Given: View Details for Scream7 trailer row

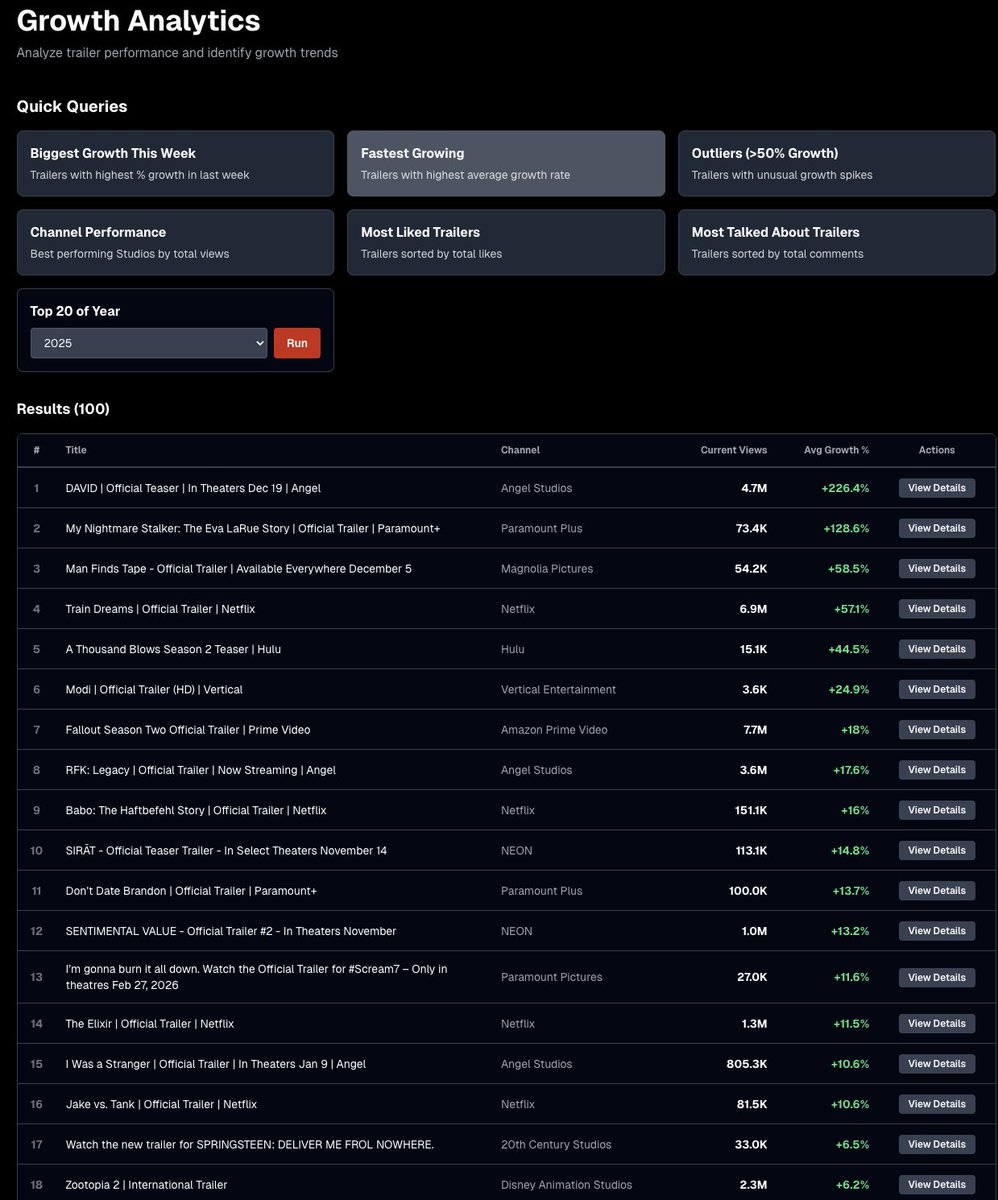Looking at the screenshot, I should coord(937,977).
